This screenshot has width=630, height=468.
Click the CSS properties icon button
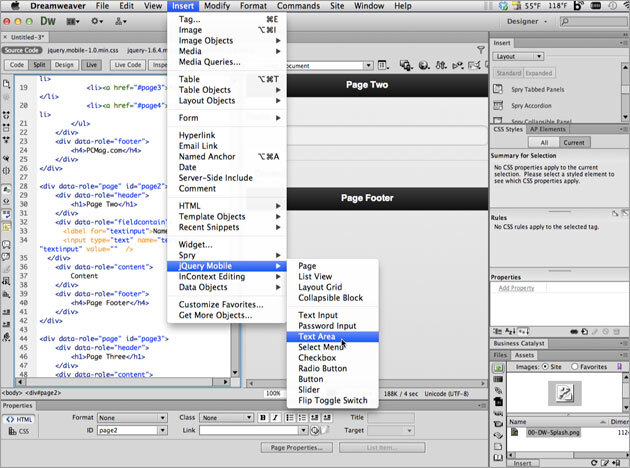18,431
